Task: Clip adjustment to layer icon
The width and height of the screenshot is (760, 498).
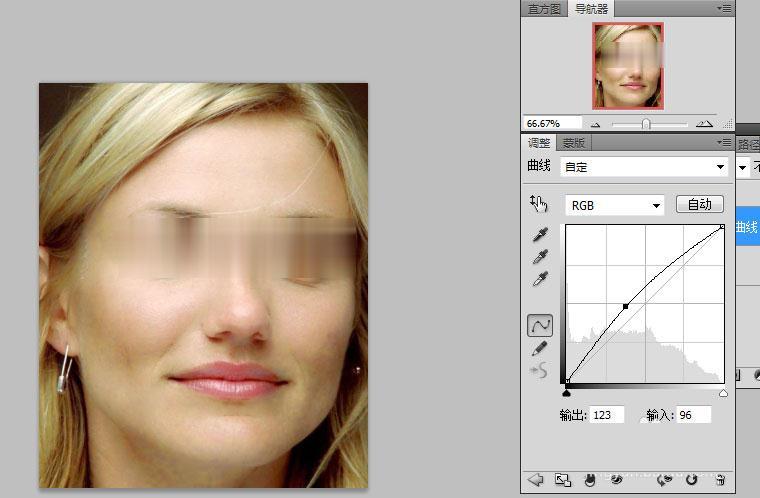Action: pos(589,480)
